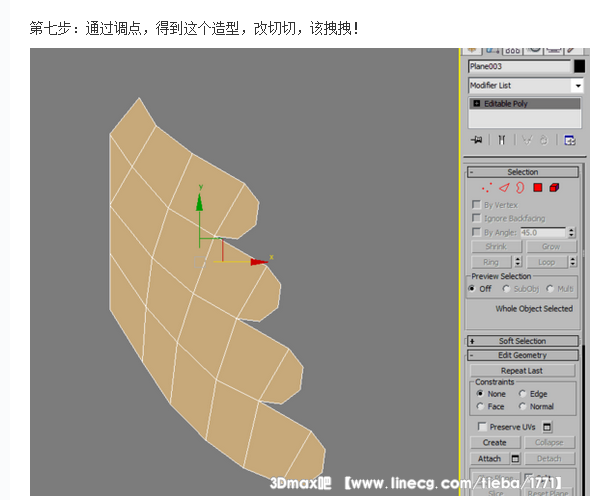Click the Plane003 object name field
The image size is (591, 500).
click(519, 66)
